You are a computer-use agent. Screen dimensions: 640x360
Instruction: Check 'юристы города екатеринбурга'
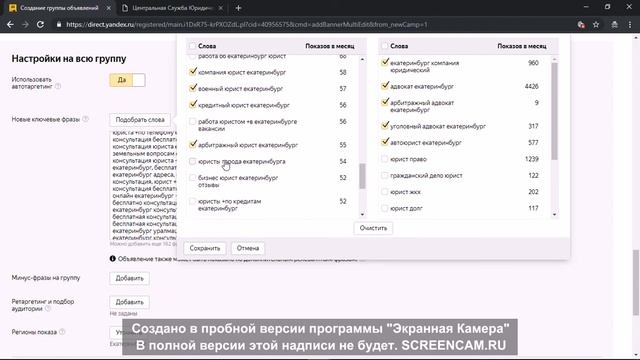[193, 161]
